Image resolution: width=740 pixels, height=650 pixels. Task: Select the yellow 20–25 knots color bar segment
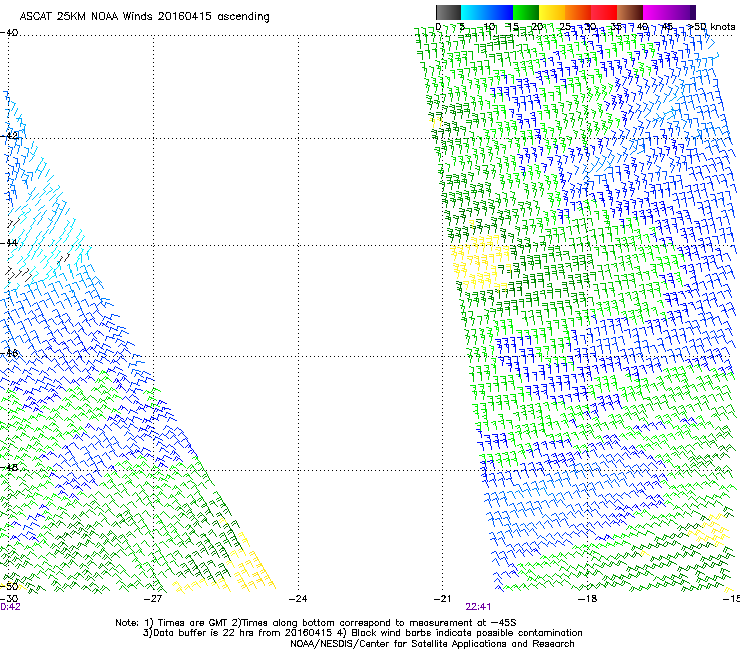552,12
